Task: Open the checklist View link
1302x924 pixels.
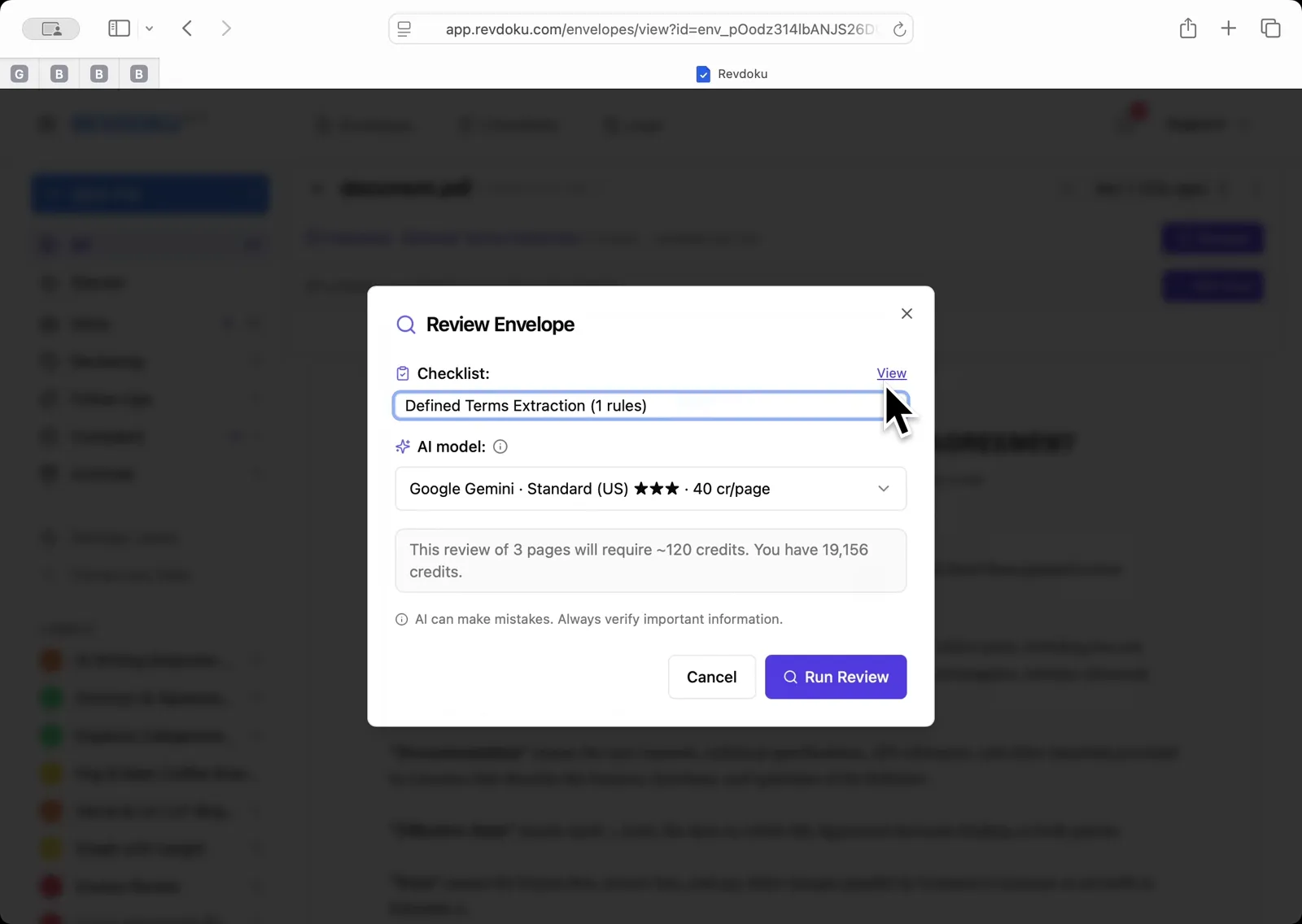Action: pyautogui.click(x=891, y=373)
